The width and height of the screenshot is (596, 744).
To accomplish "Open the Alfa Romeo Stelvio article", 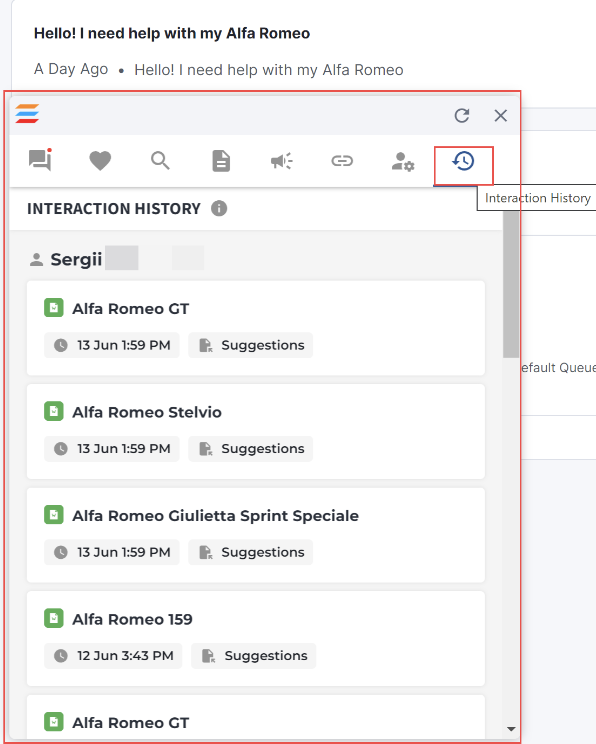I will 147,412.
